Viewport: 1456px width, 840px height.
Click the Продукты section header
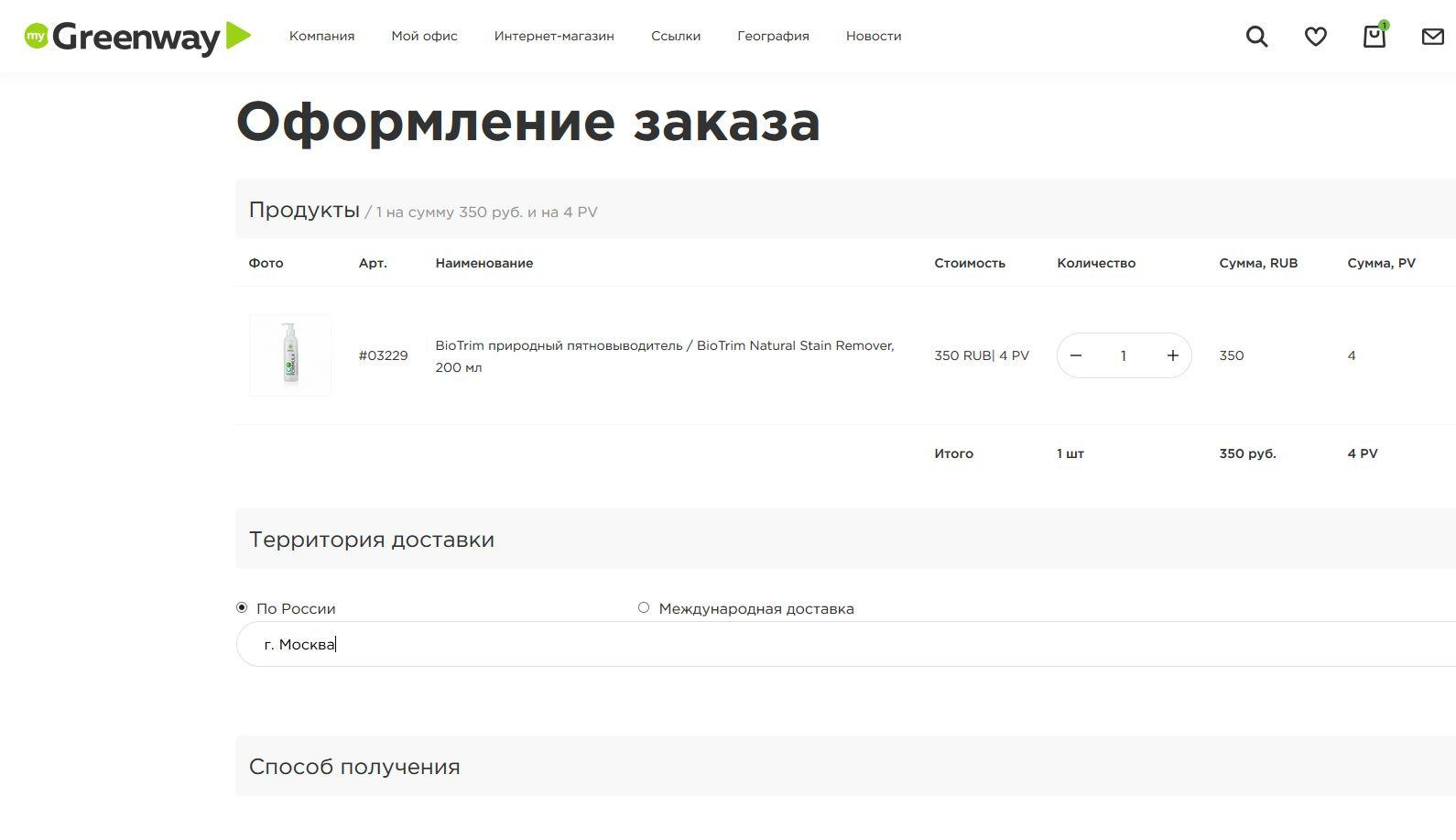click(845, 209)
